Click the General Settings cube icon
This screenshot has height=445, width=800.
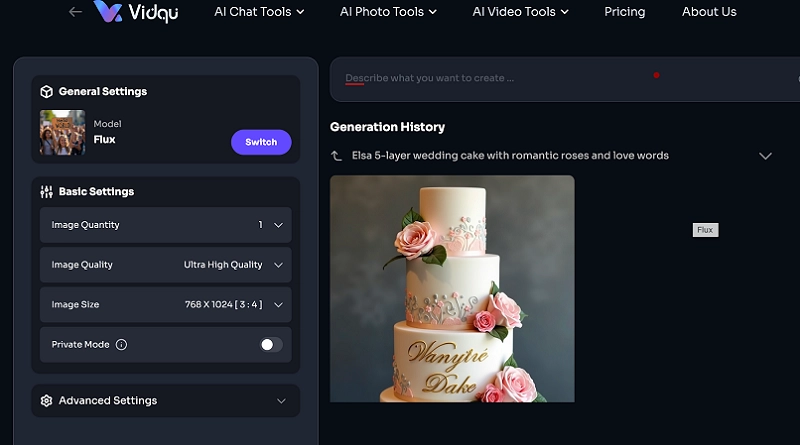point(46,92)
